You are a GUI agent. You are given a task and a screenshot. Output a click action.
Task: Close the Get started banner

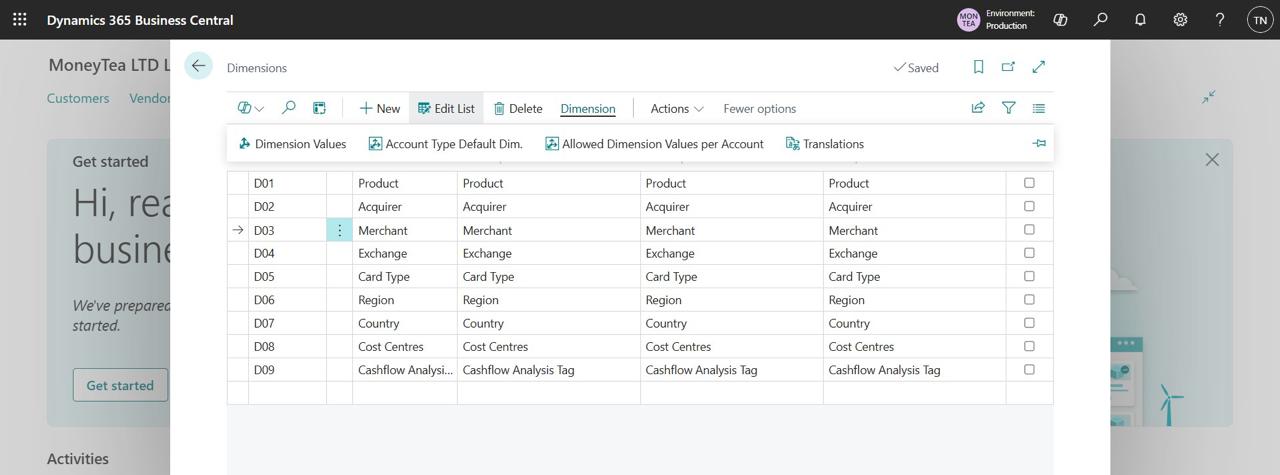click(x=1212, y=160)
